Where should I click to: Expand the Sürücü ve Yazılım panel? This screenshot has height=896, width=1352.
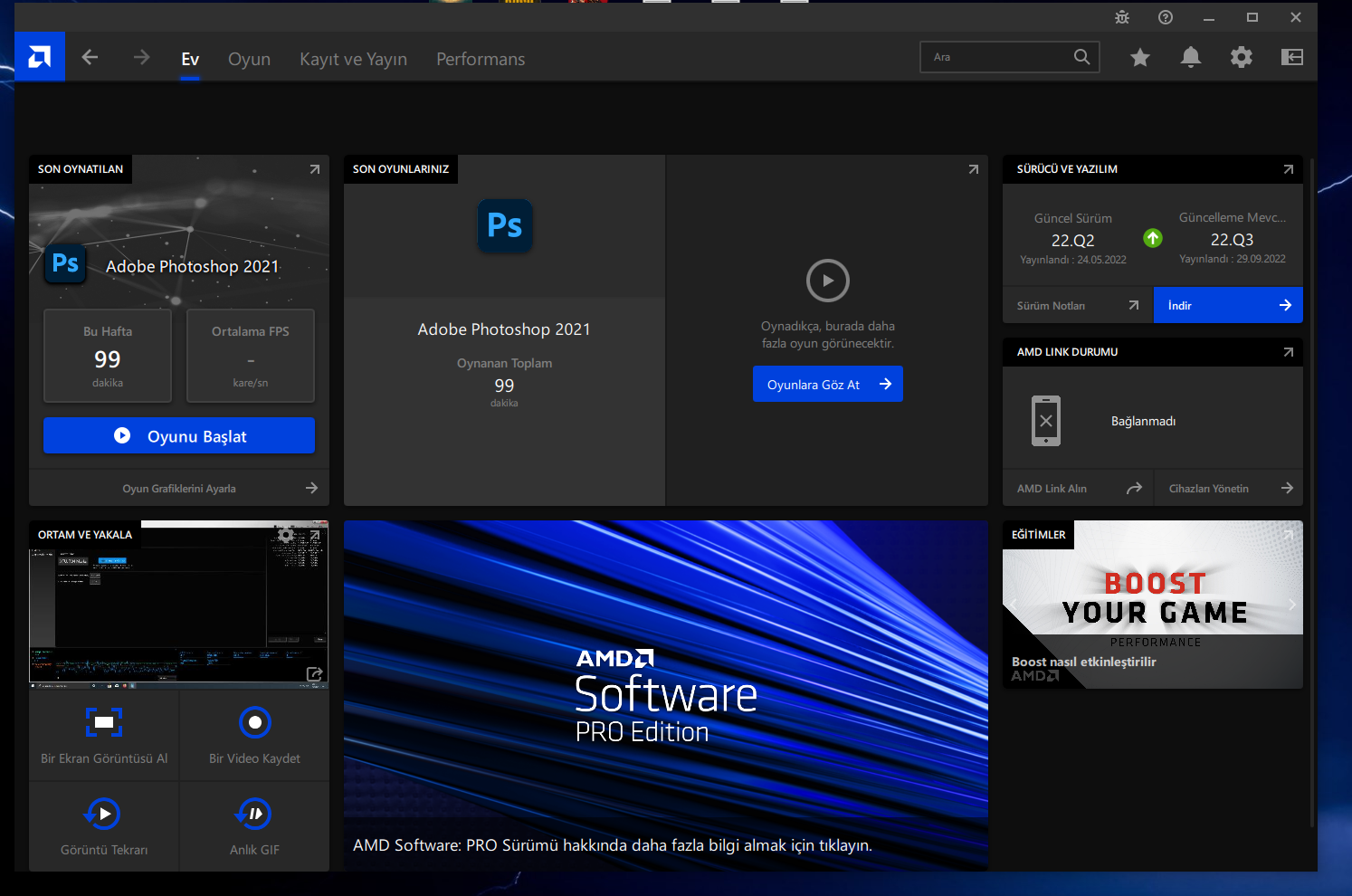[1288, 169]
